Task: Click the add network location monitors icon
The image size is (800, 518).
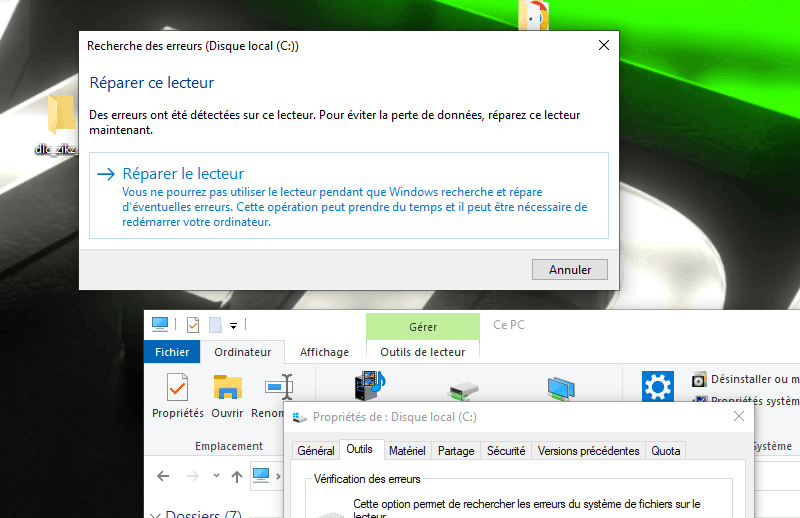Action: [561, 389]
